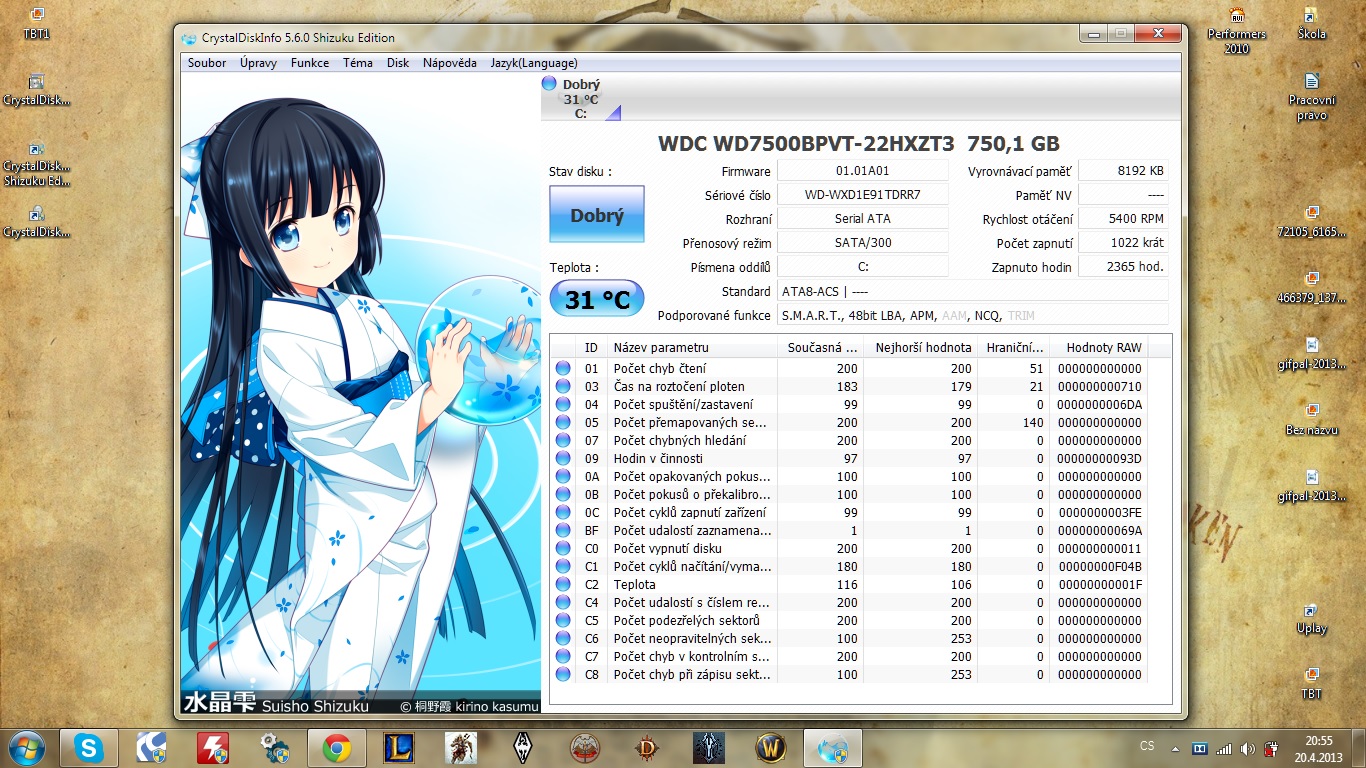This screenshot has width=1366, height=768.
Task: Click the status orb for row C5
Action: click(563, 621)
